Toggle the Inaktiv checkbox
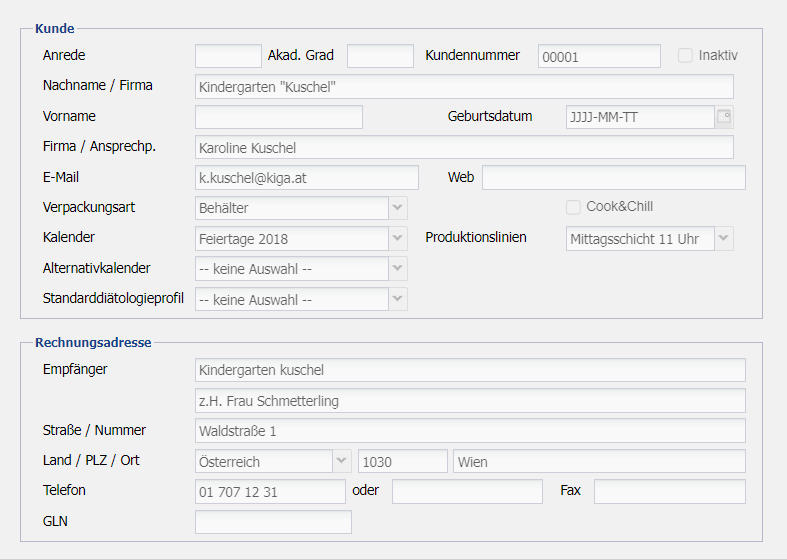787x560 pixels. tap(685, 56)
